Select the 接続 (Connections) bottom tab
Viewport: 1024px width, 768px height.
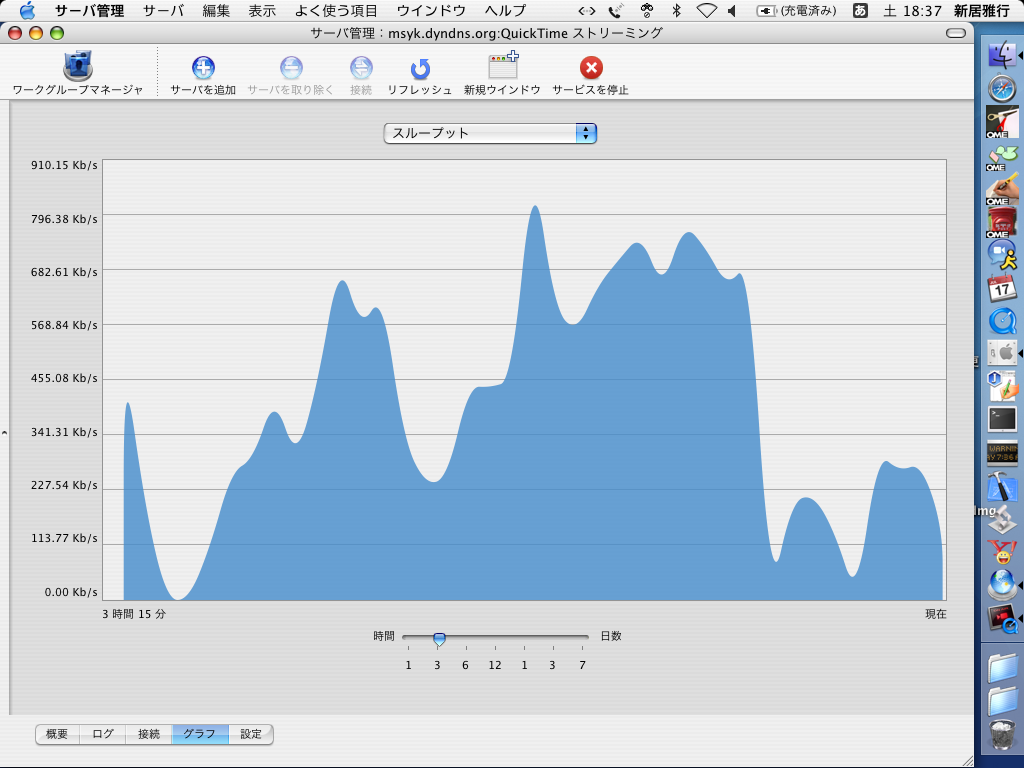pyautogui.click(x=149, y=734)
